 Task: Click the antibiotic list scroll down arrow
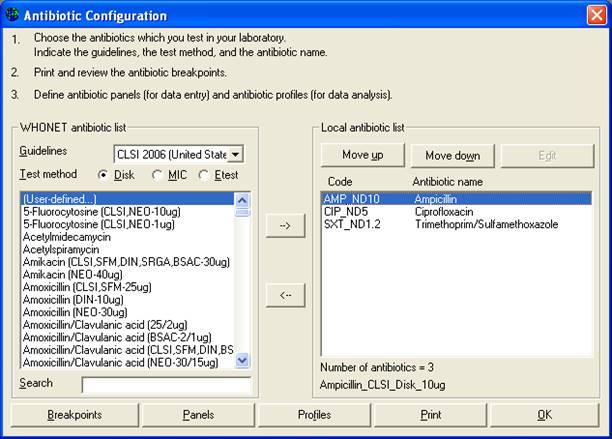[242, 360]
